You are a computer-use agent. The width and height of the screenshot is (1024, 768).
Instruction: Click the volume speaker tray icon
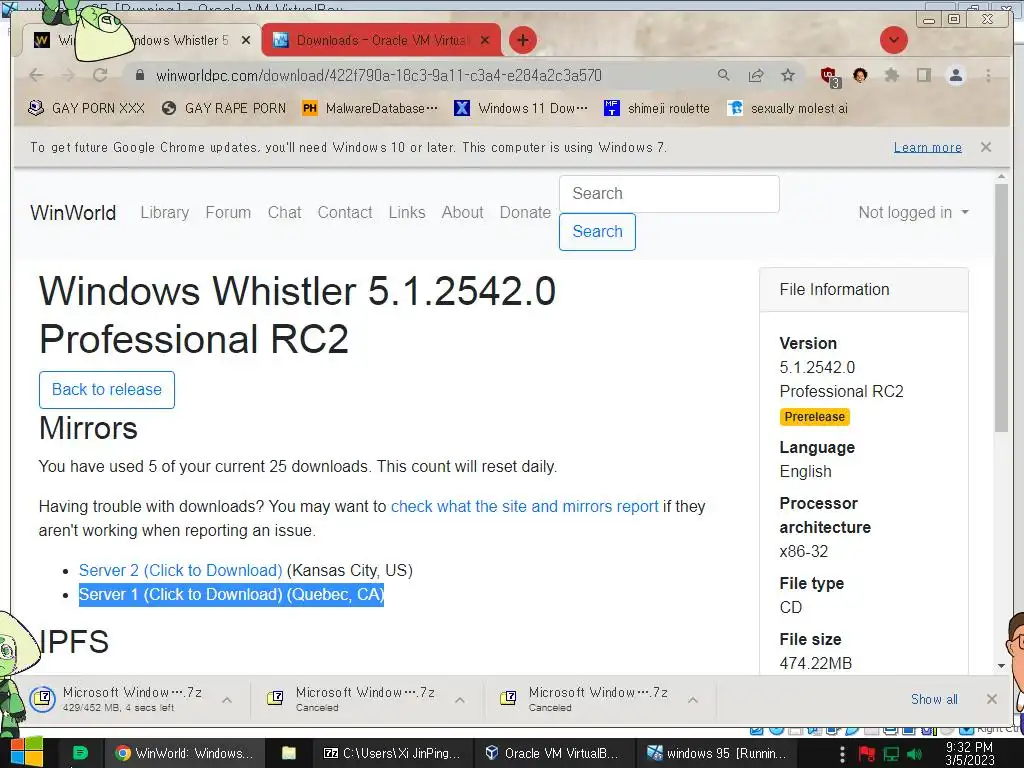(915, 754)
